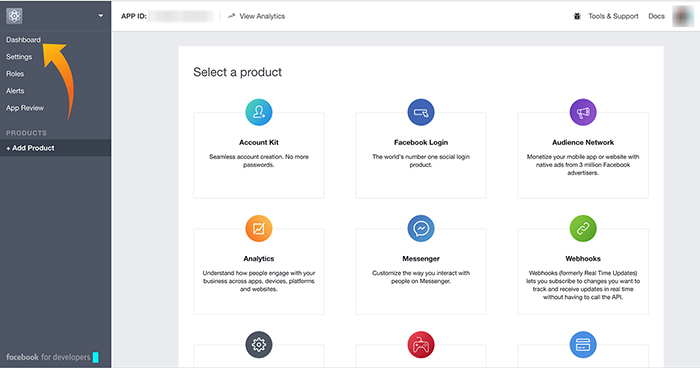700x368 pixels.
Task: Open the Docs link
Action: point(656,16)
